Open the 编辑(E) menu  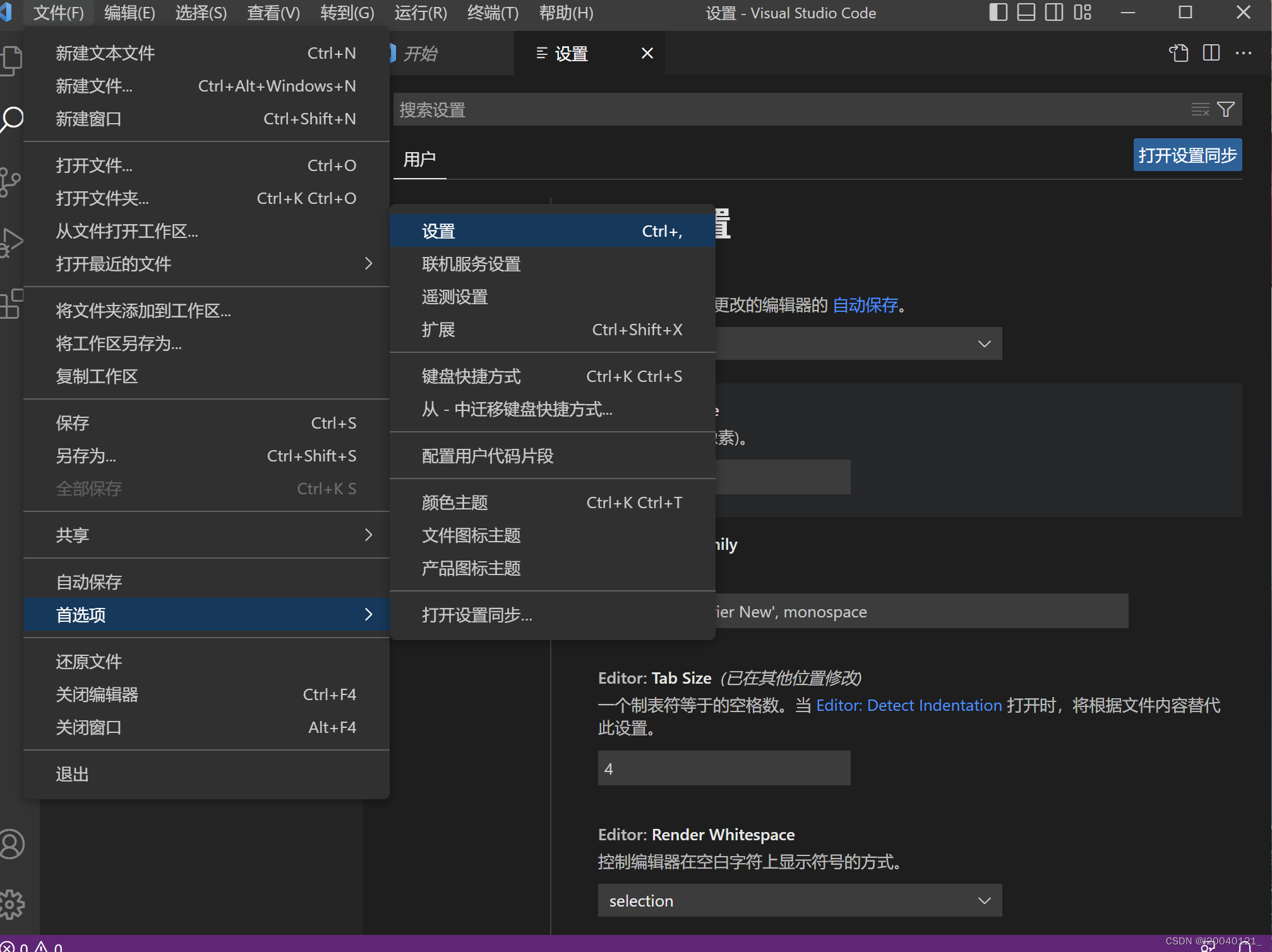[129, 13]
